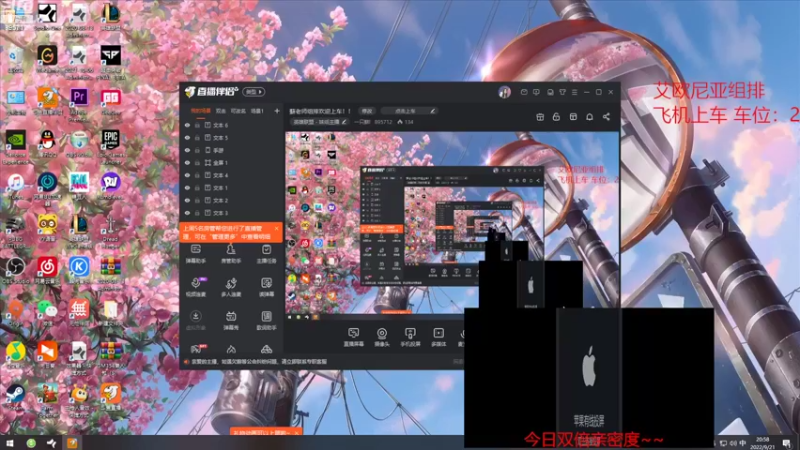Select the 全屏 1 layer row

pos(231,163)
